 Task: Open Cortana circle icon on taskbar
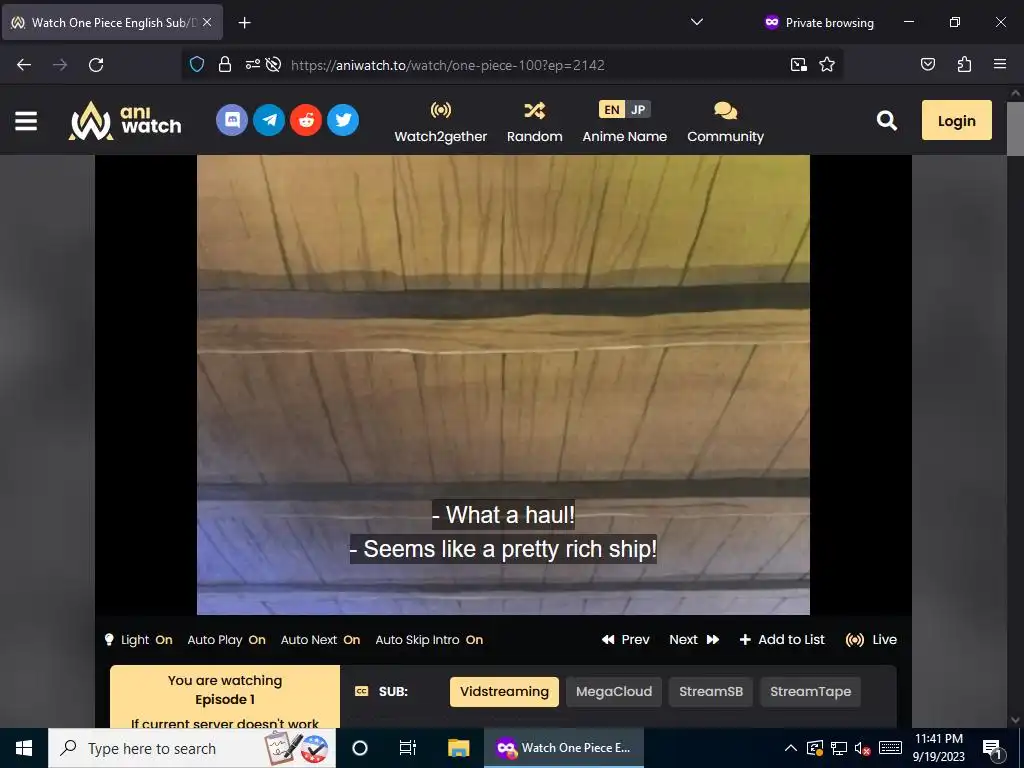coord(360,748)
